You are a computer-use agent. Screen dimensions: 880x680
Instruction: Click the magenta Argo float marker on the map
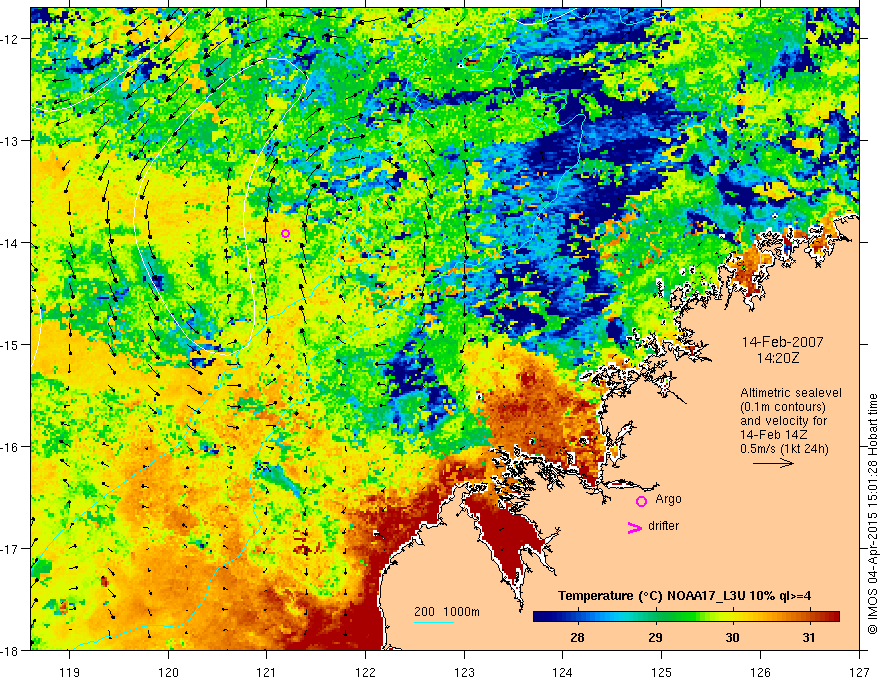pyautogui.click(x=285, y=233)
